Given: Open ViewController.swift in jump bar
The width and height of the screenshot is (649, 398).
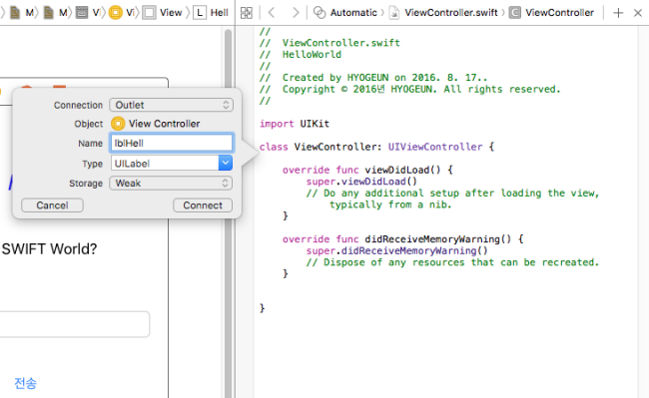Looking at the screenshot, I should tap(444, 13).
